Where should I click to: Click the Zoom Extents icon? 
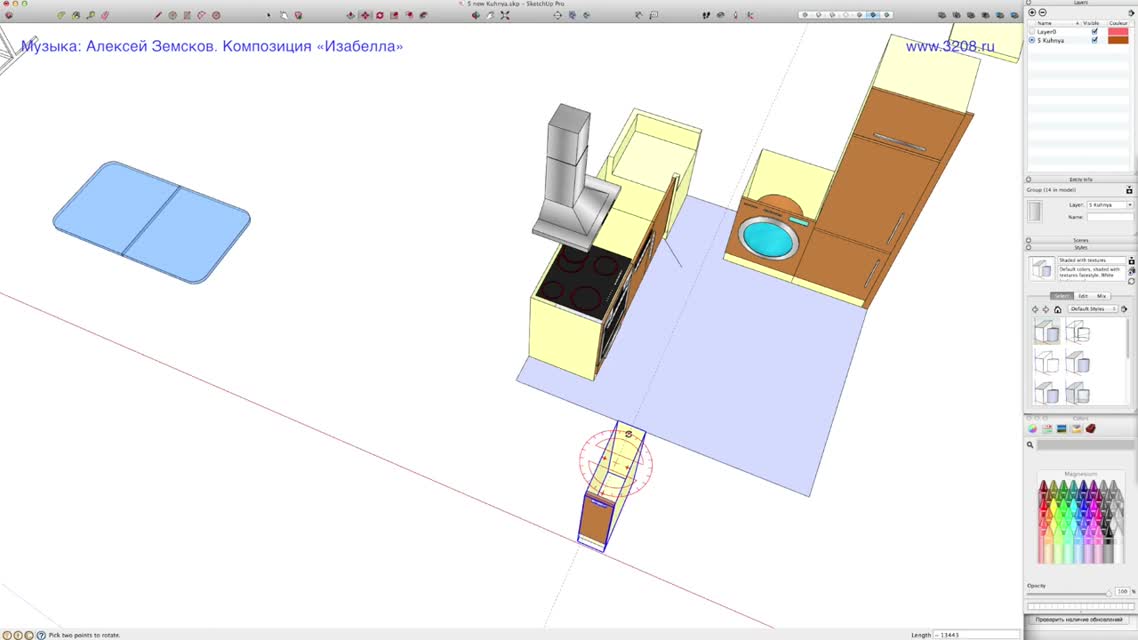click(x=505, y=15)
